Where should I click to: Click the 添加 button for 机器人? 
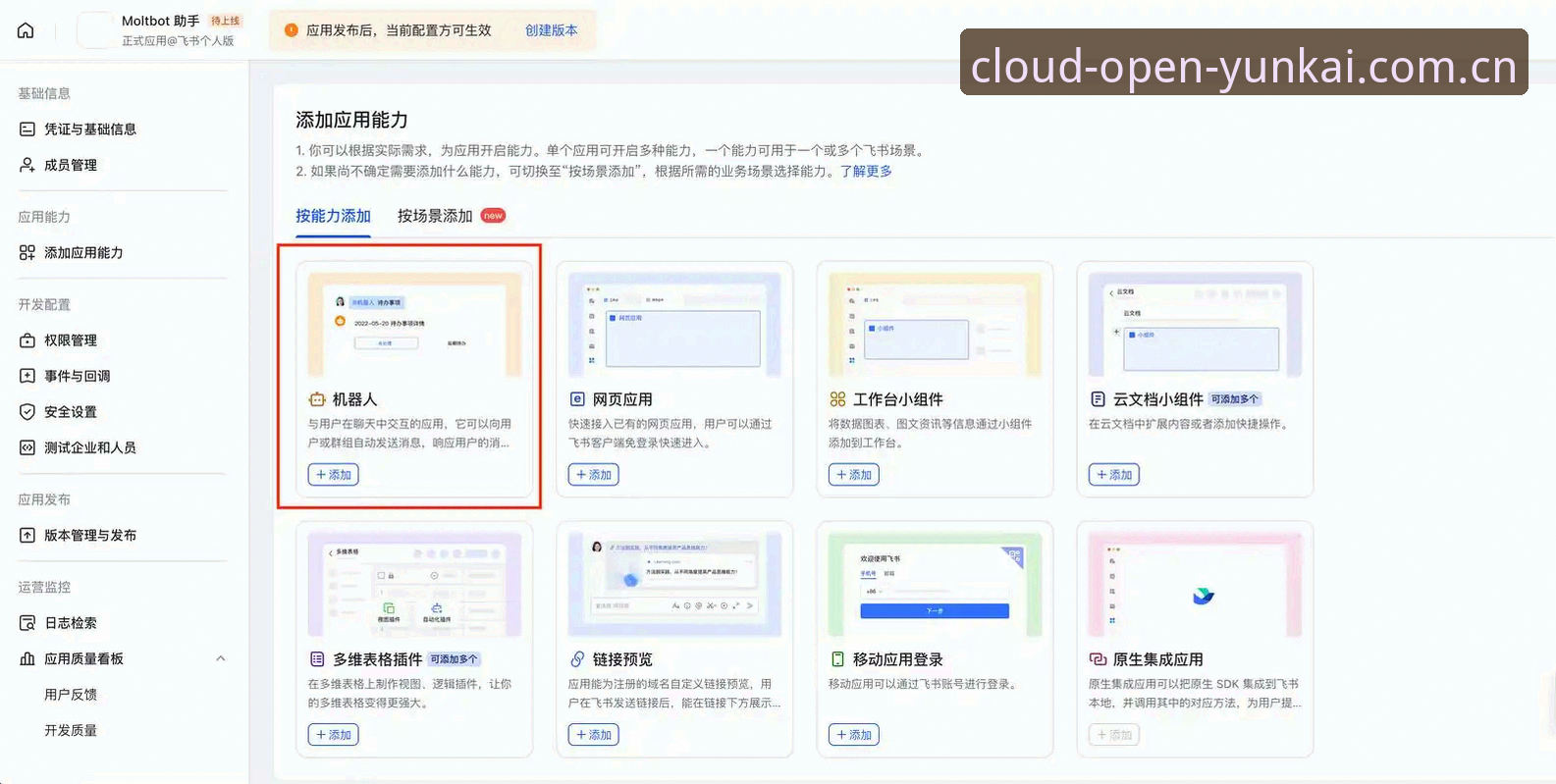click(x=334, y=475)
